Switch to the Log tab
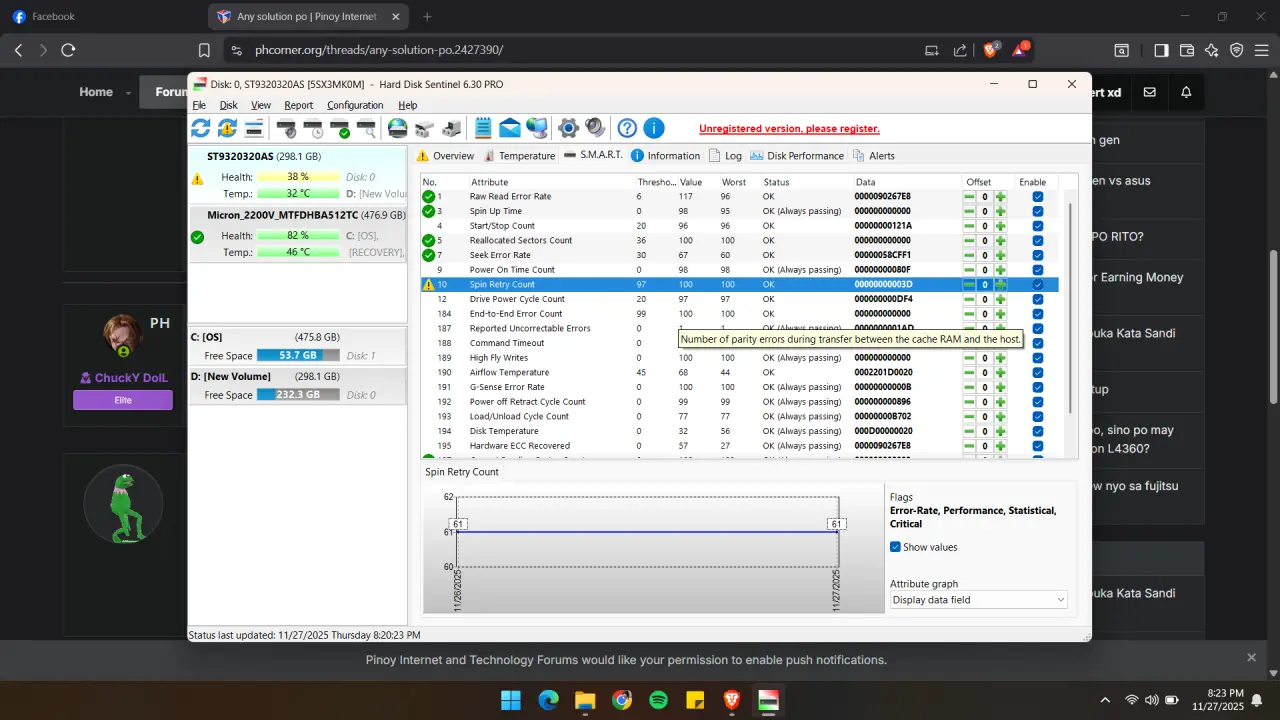 coord(725,156)
